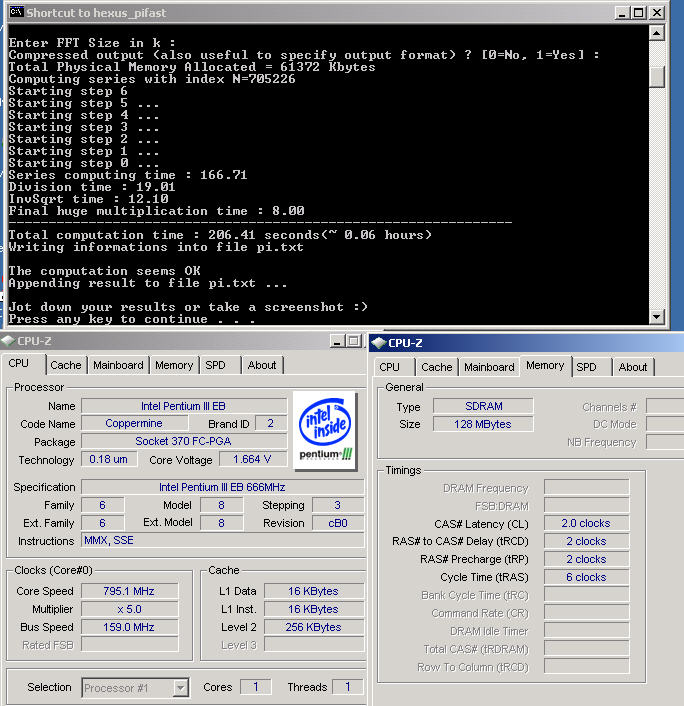This screenshot has width=684, height=706.
Task: Click the Cycle Time tRAS value '6 clocks'
Action: pyautogui.click(x=586, y=577)
